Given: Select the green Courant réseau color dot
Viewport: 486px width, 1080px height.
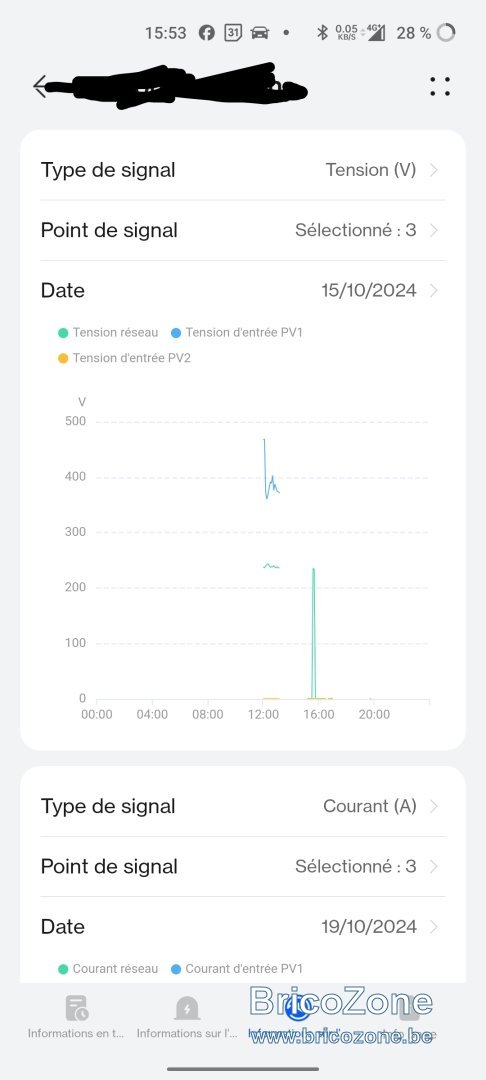Looking at the screenshot, I should pyautogui.click(x=63, y=969).
